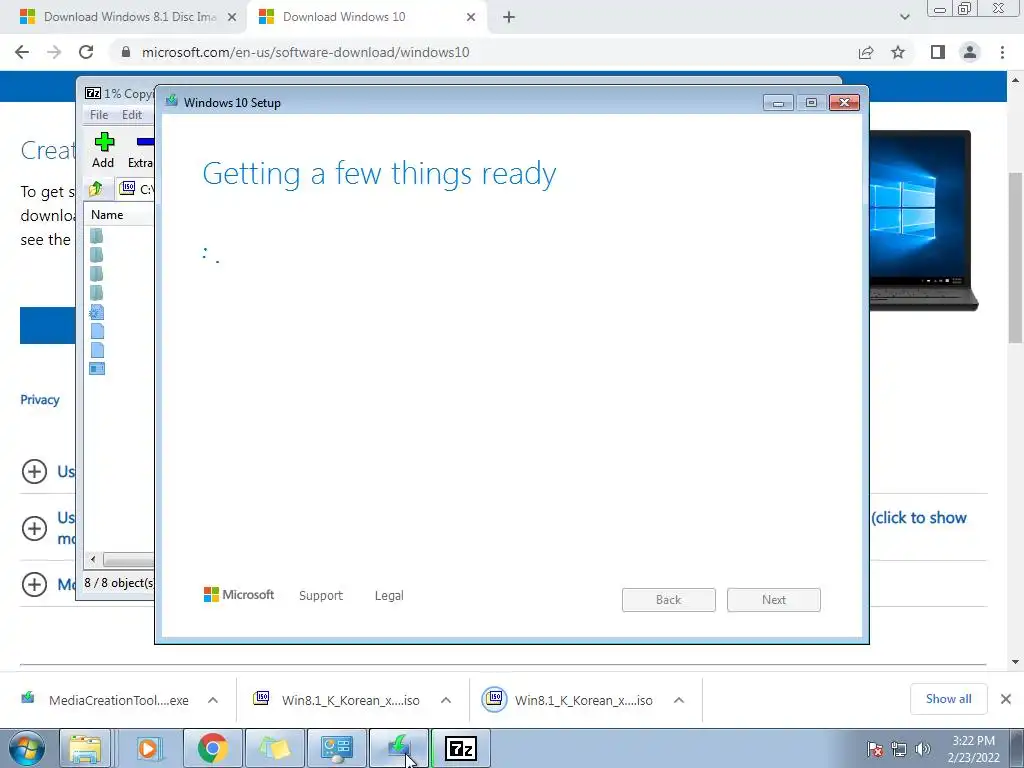Open the Windows Start button
This screenshot has width=1024, height=768.
pos(27,748)
